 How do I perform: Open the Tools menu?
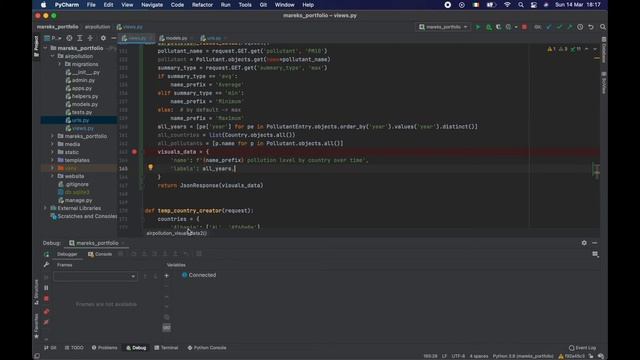click(x=245, y=5)
